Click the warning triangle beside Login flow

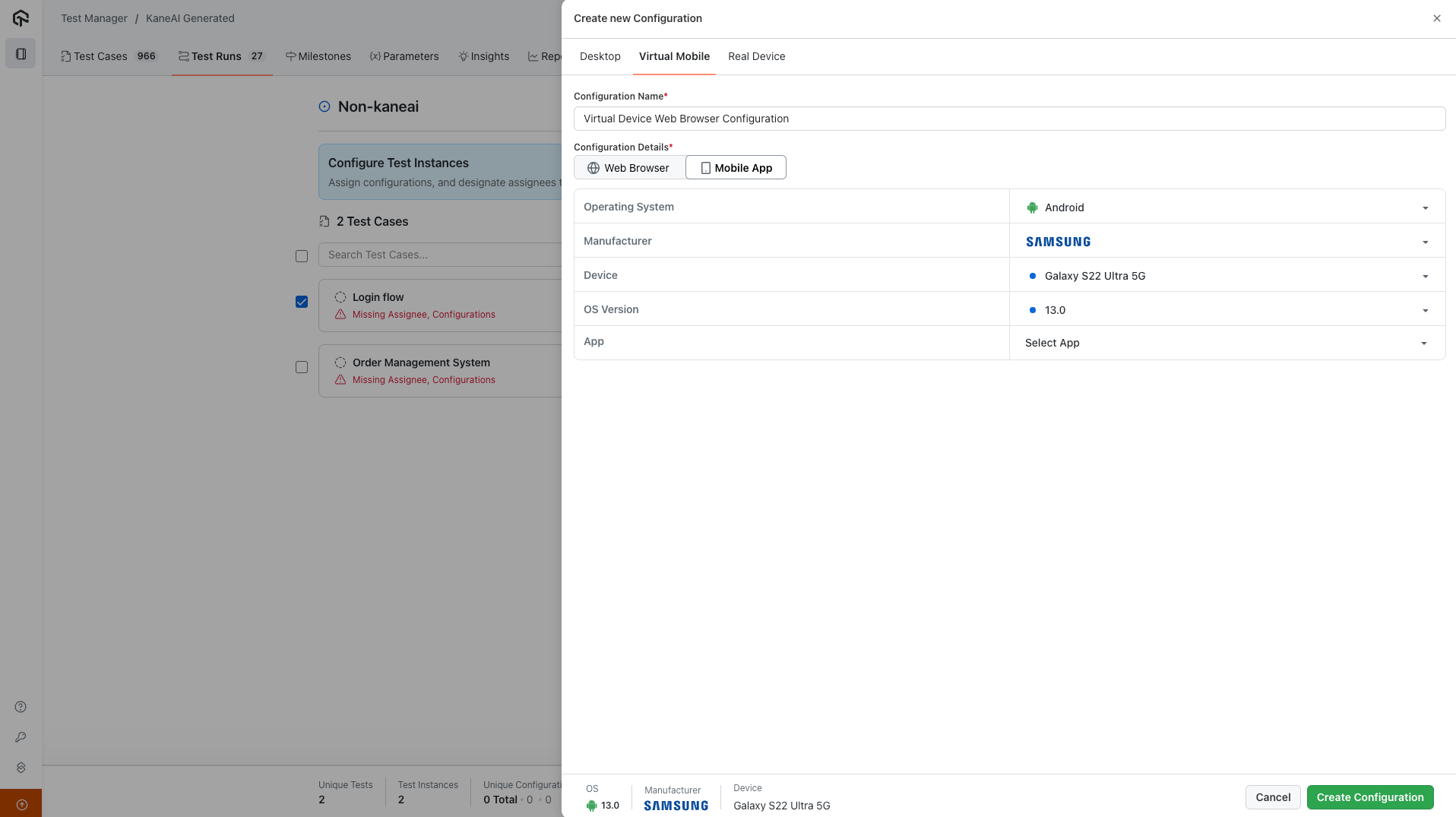340,315
